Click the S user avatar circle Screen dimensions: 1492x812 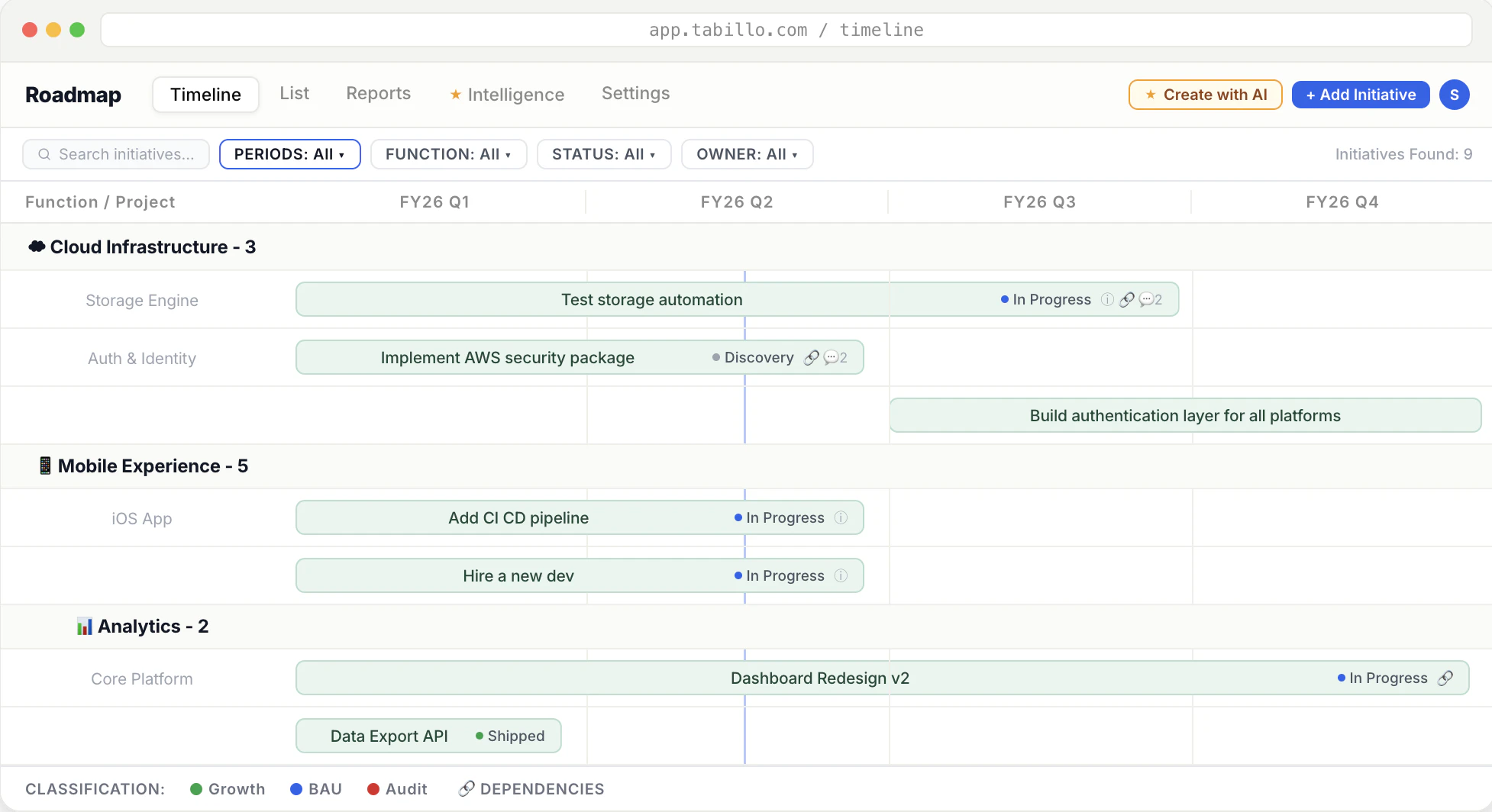[1455, 95]
